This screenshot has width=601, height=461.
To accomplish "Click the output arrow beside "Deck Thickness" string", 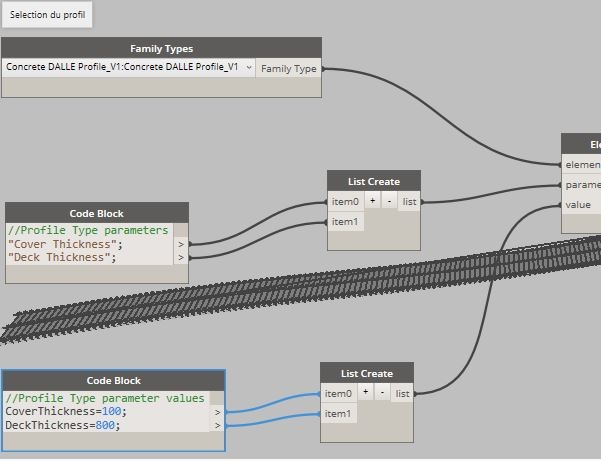I will point(181,258).
